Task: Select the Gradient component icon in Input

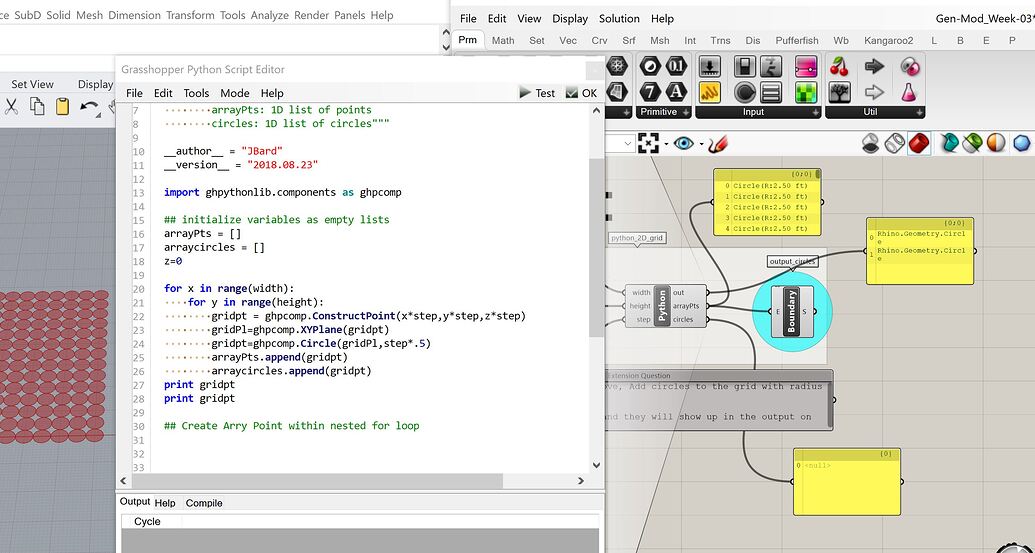Action: point(806,67)
